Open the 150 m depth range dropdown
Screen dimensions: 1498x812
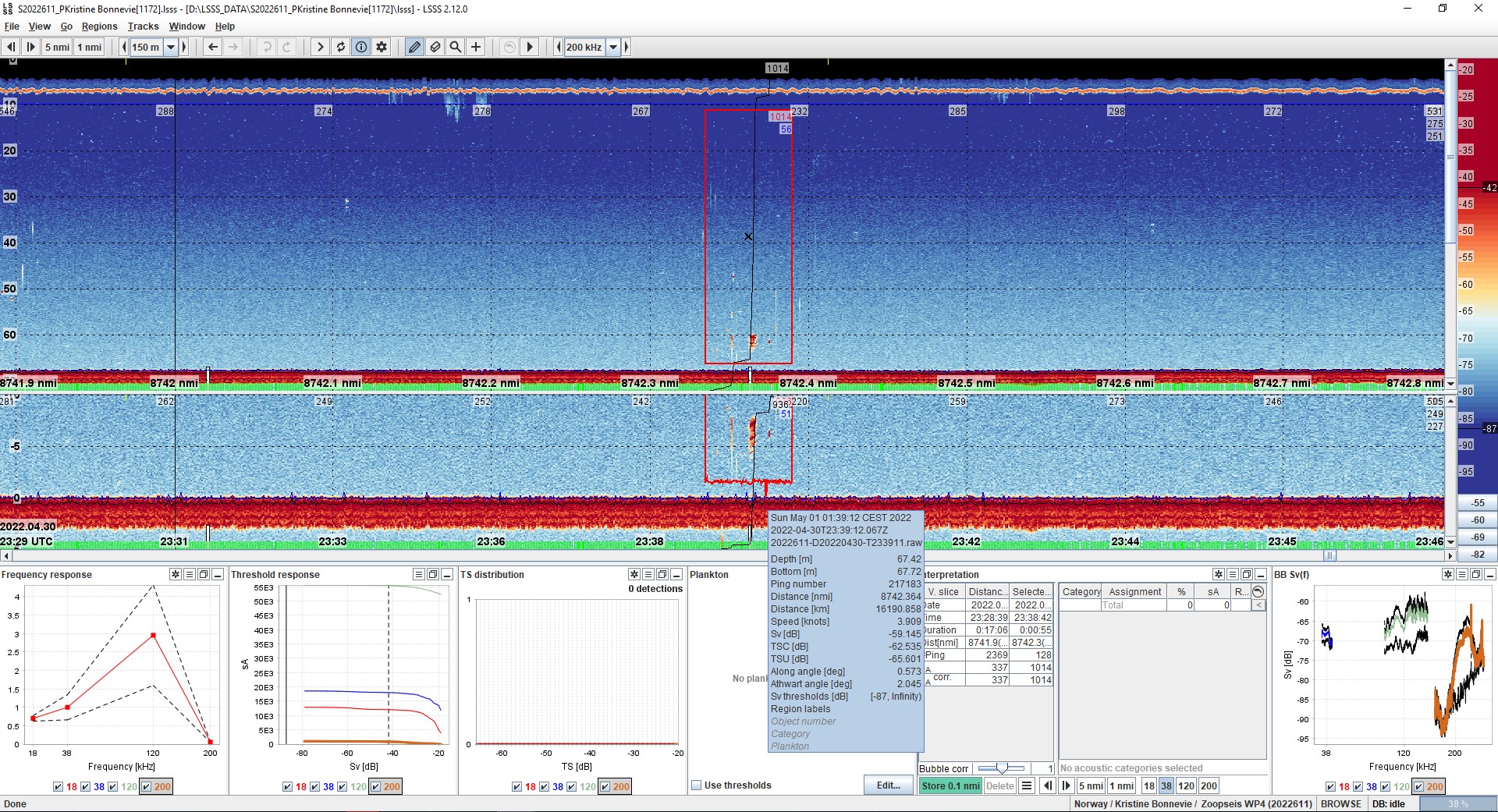(x=172, y=47)
